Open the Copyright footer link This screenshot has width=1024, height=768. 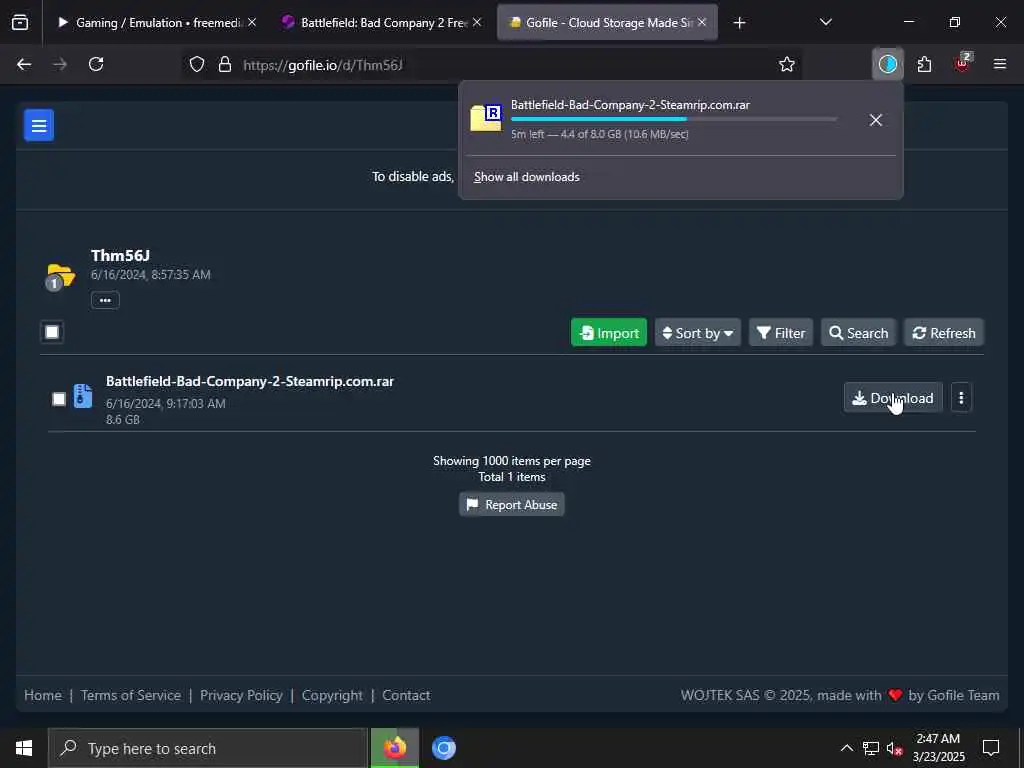coord(332,696)
